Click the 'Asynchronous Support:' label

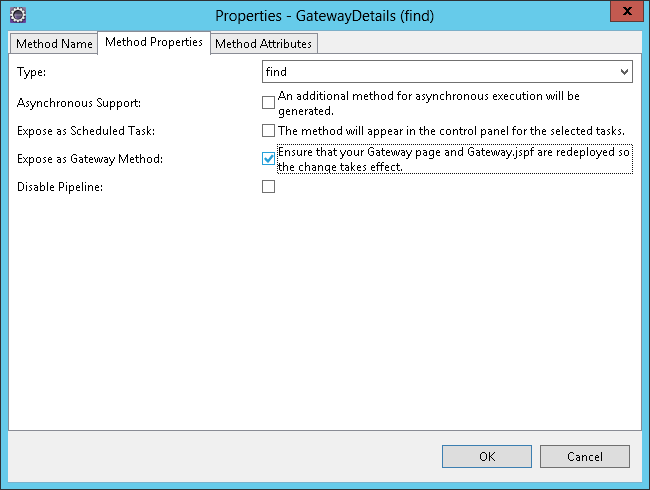tap(78, 103)
